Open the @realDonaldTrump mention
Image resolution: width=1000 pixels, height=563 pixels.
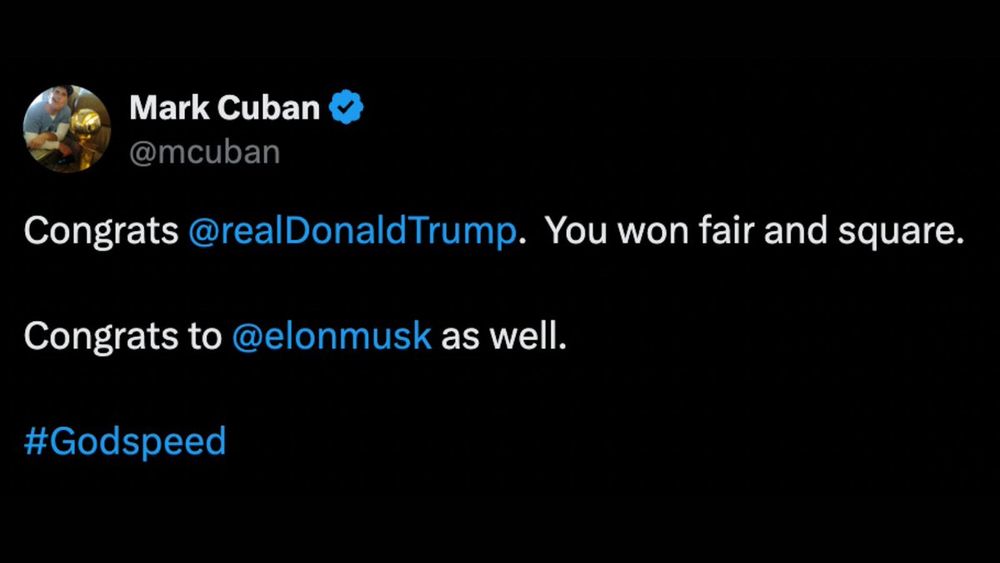pos(353,231)
